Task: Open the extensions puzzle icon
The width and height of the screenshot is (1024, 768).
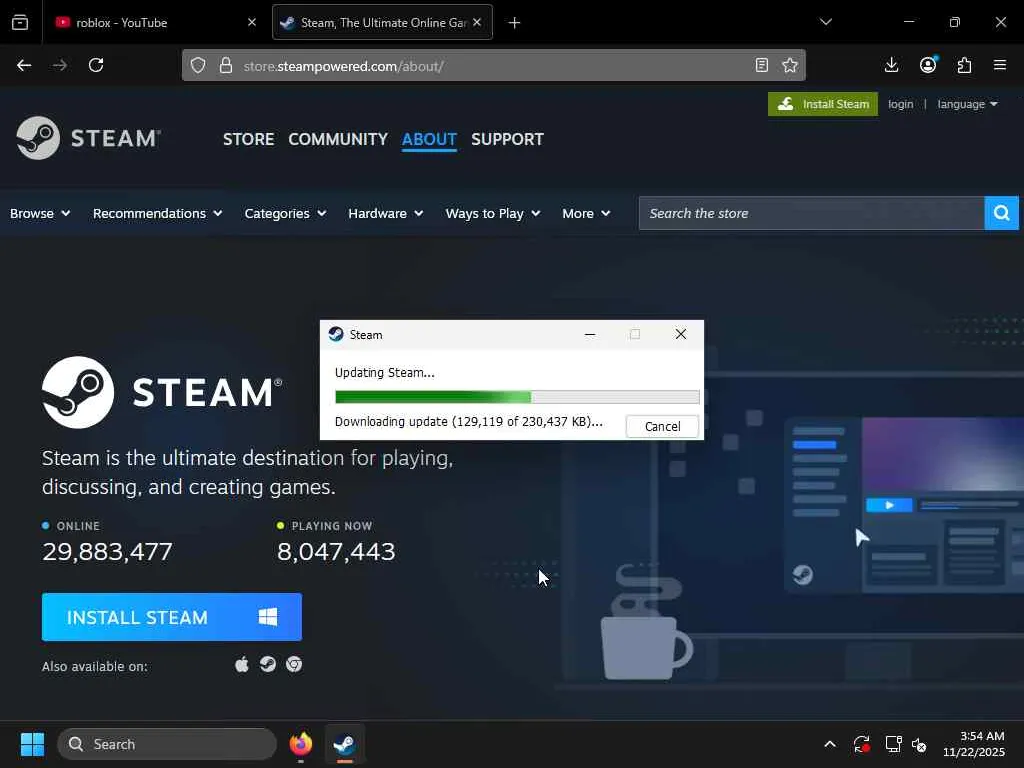Action: point(964,65)
